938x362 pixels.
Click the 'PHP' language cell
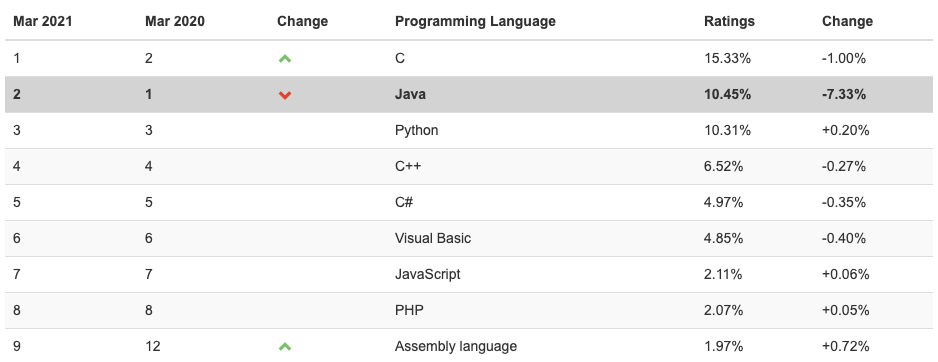pyautogui.click(x=410, y=310)
